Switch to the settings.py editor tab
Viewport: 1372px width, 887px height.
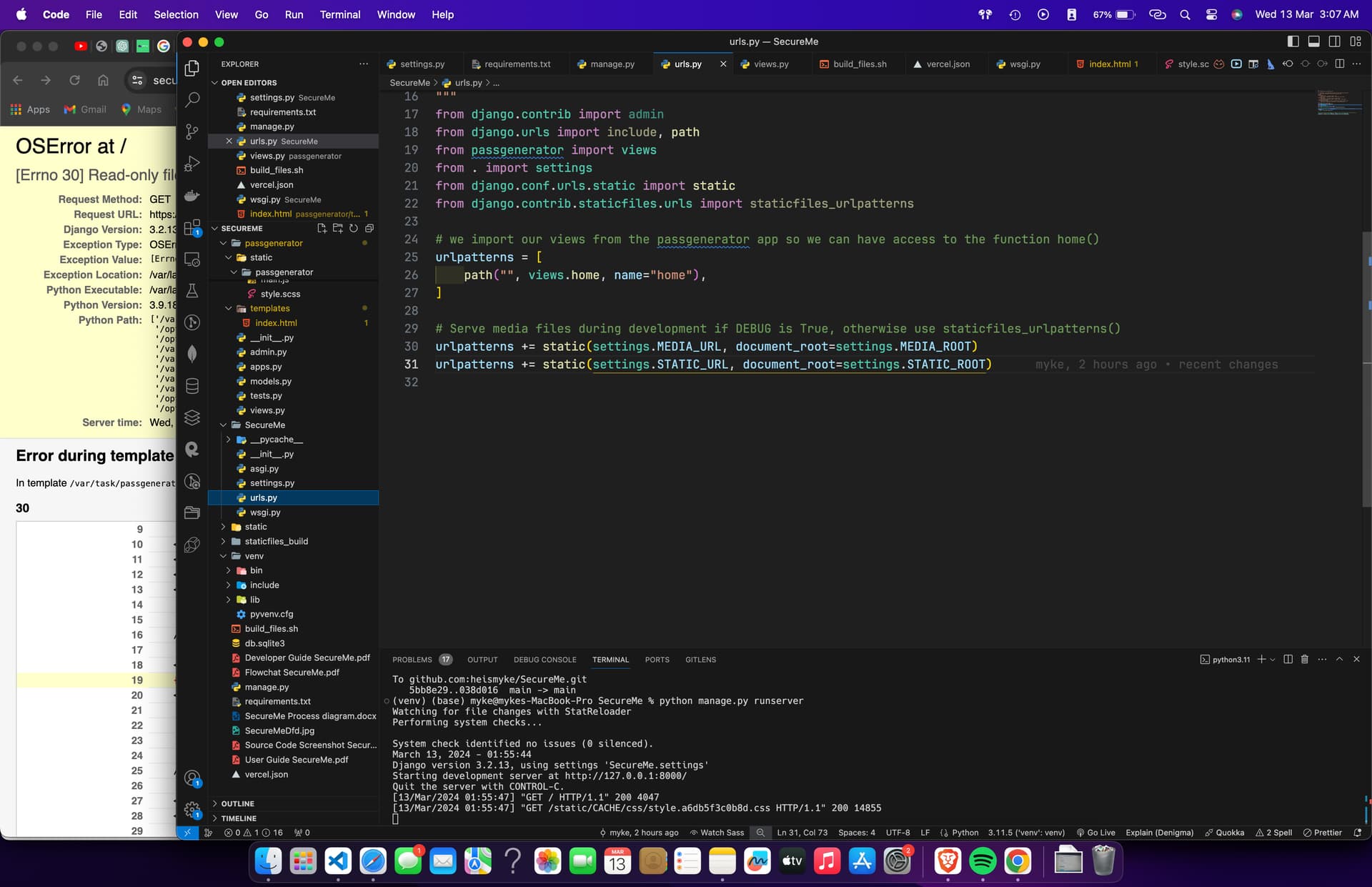(422, 64)
